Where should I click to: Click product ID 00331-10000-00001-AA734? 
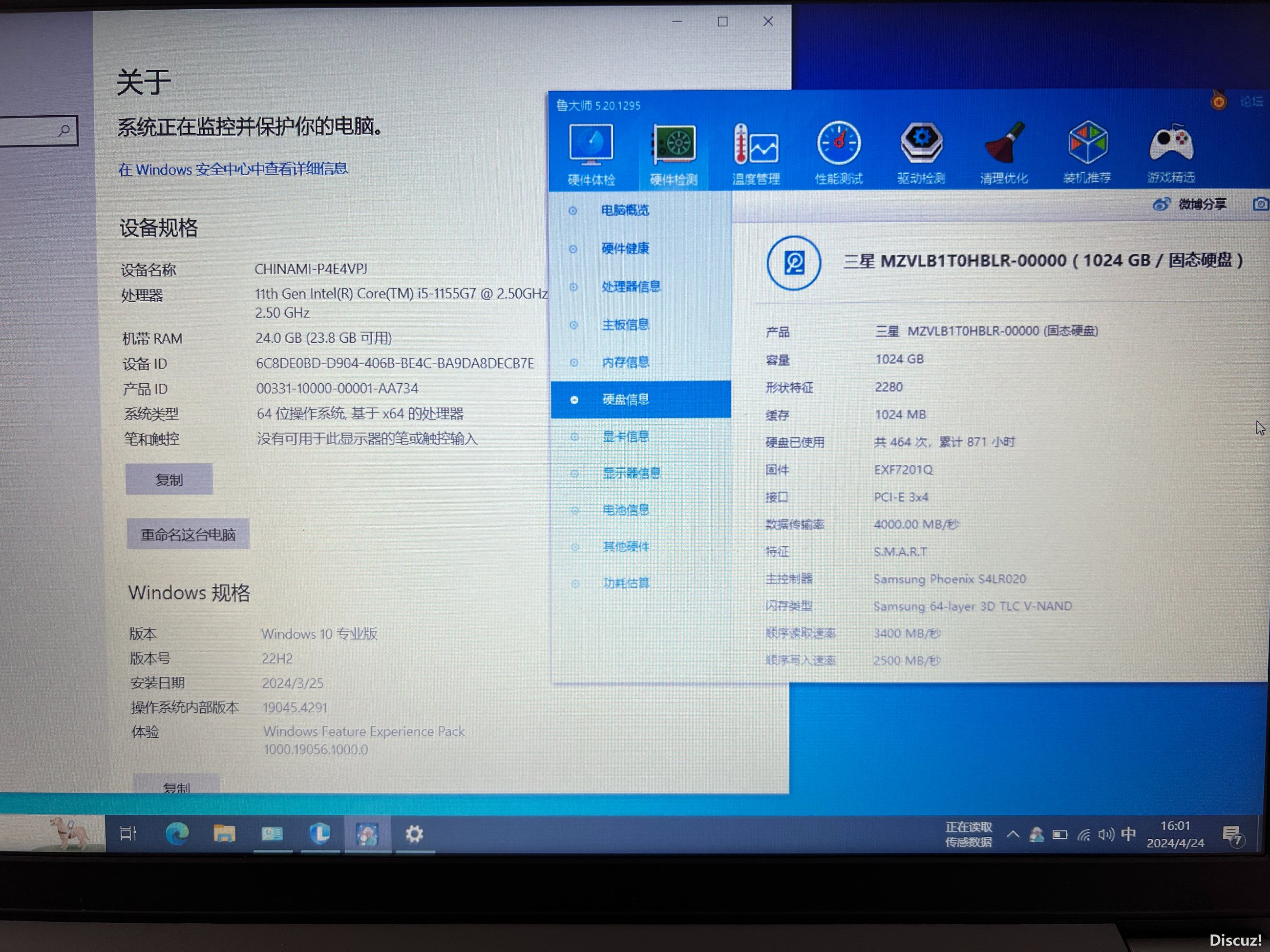[x=338, y=389]
